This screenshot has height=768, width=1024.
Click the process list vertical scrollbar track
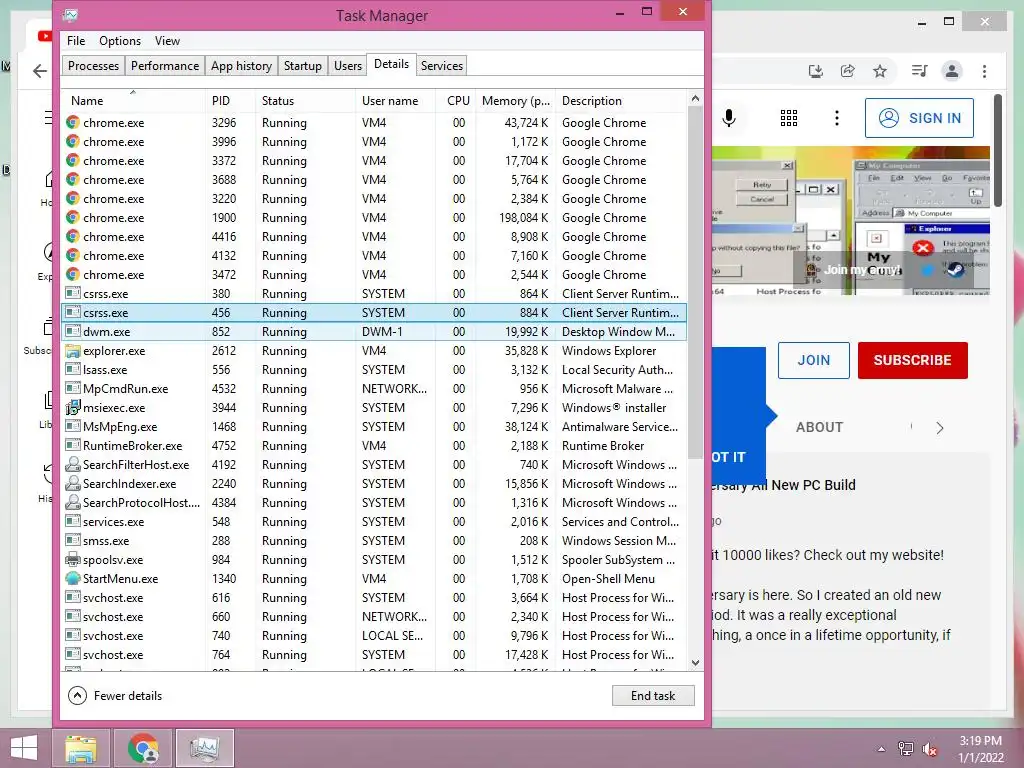[x=696, y=555]
